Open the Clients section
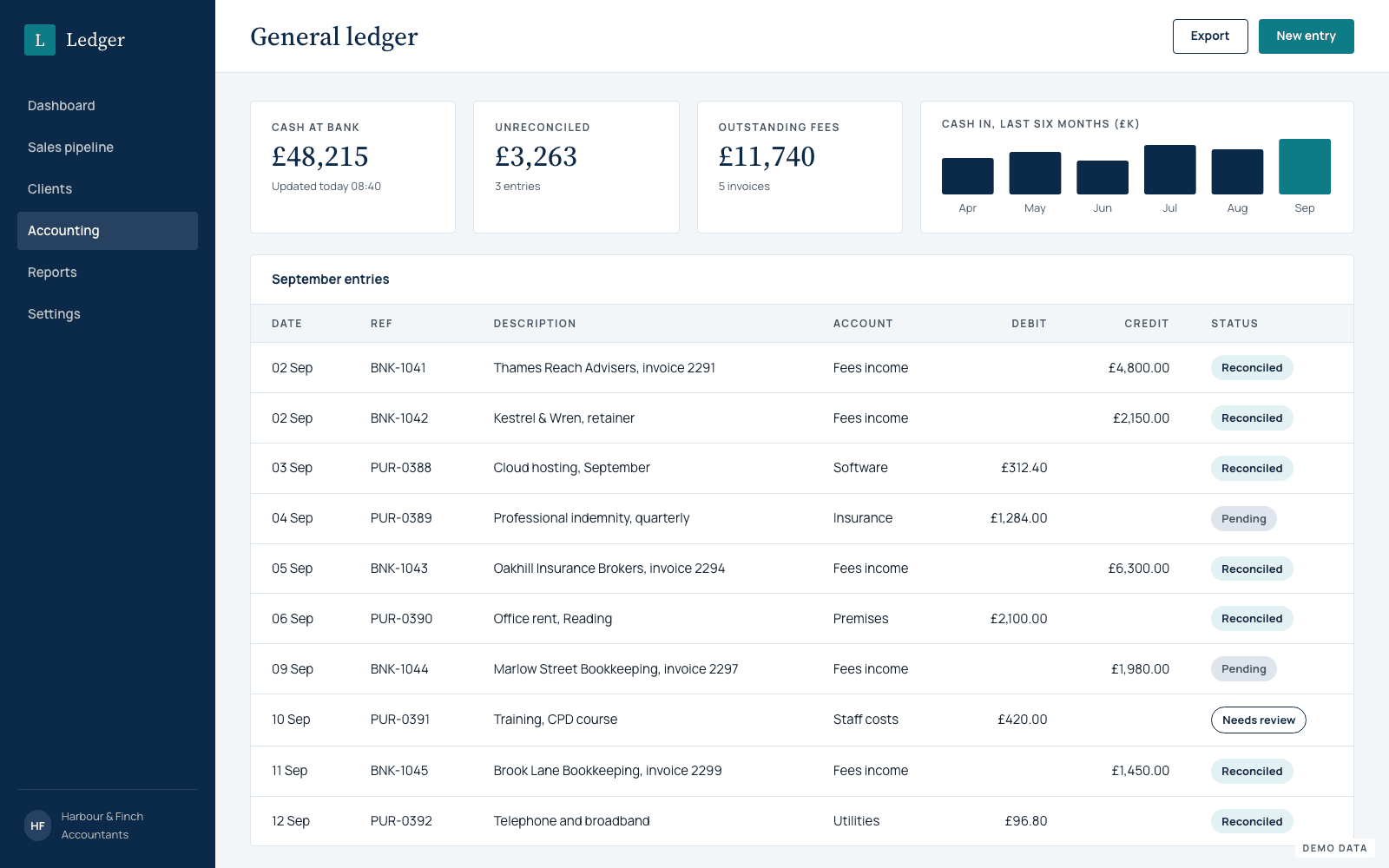 108,189
